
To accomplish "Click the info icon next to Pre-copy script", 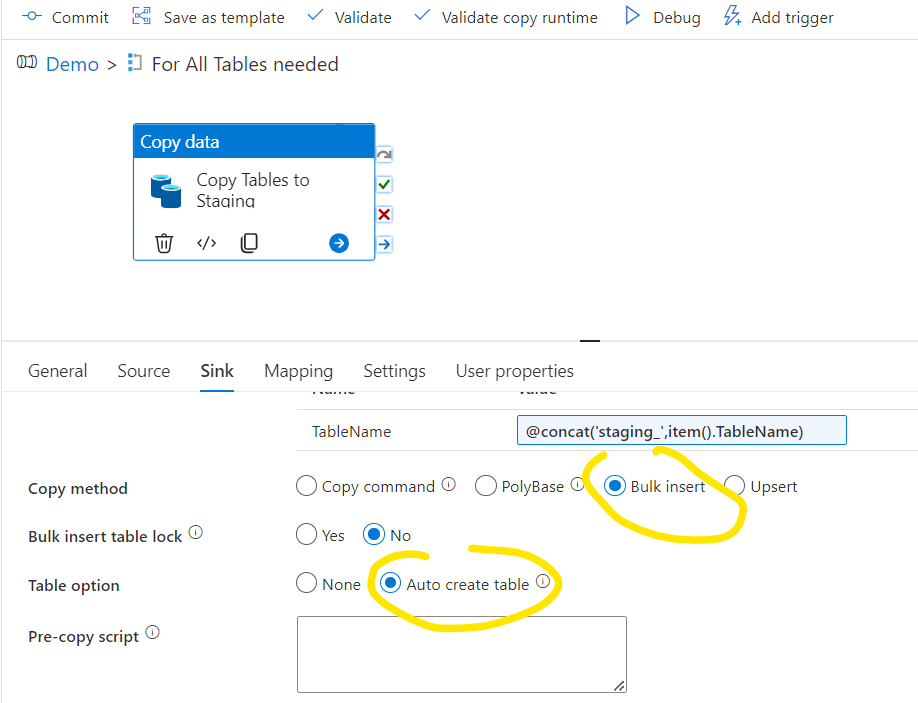I will [152, 633].
